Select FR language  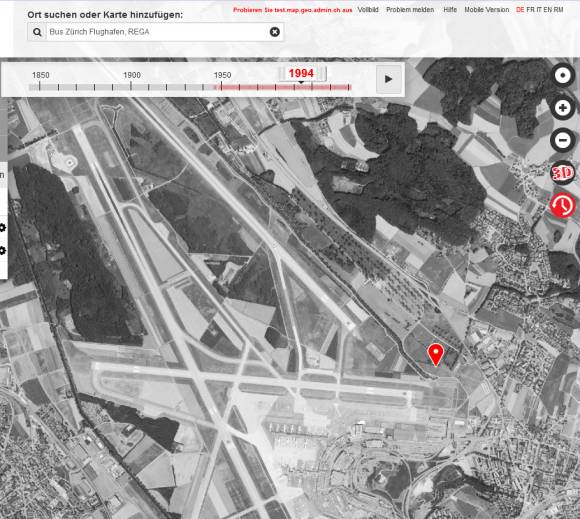pos(530,10)
